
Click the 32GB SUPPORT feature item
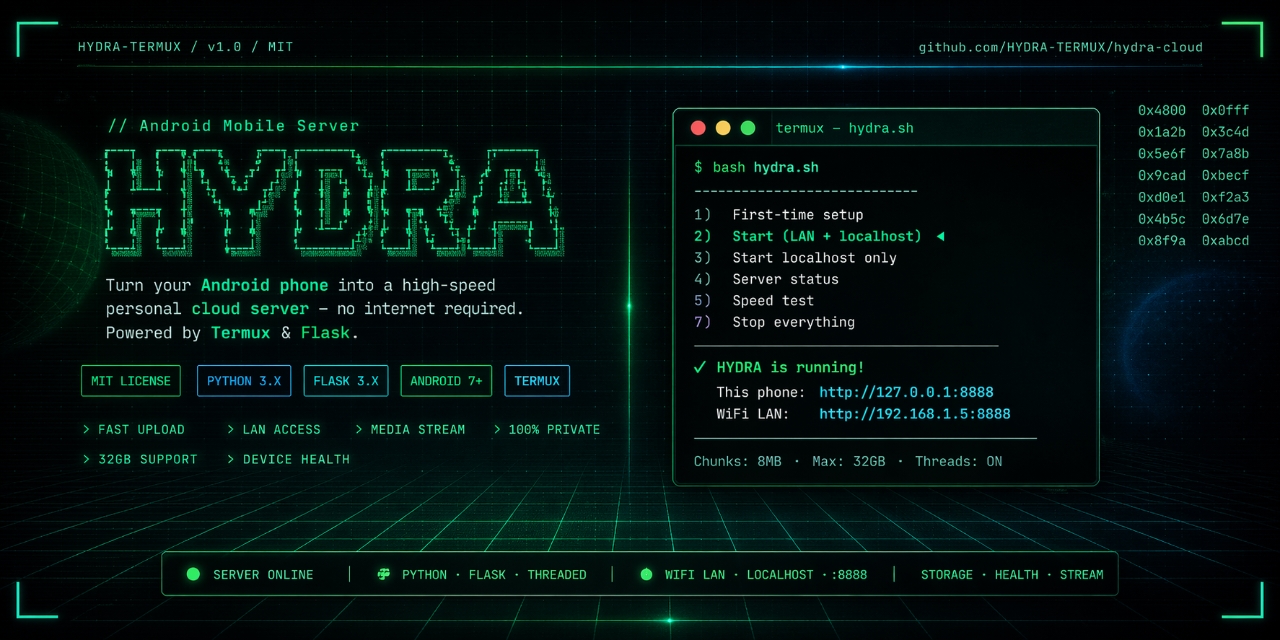(x=140, y=459)
